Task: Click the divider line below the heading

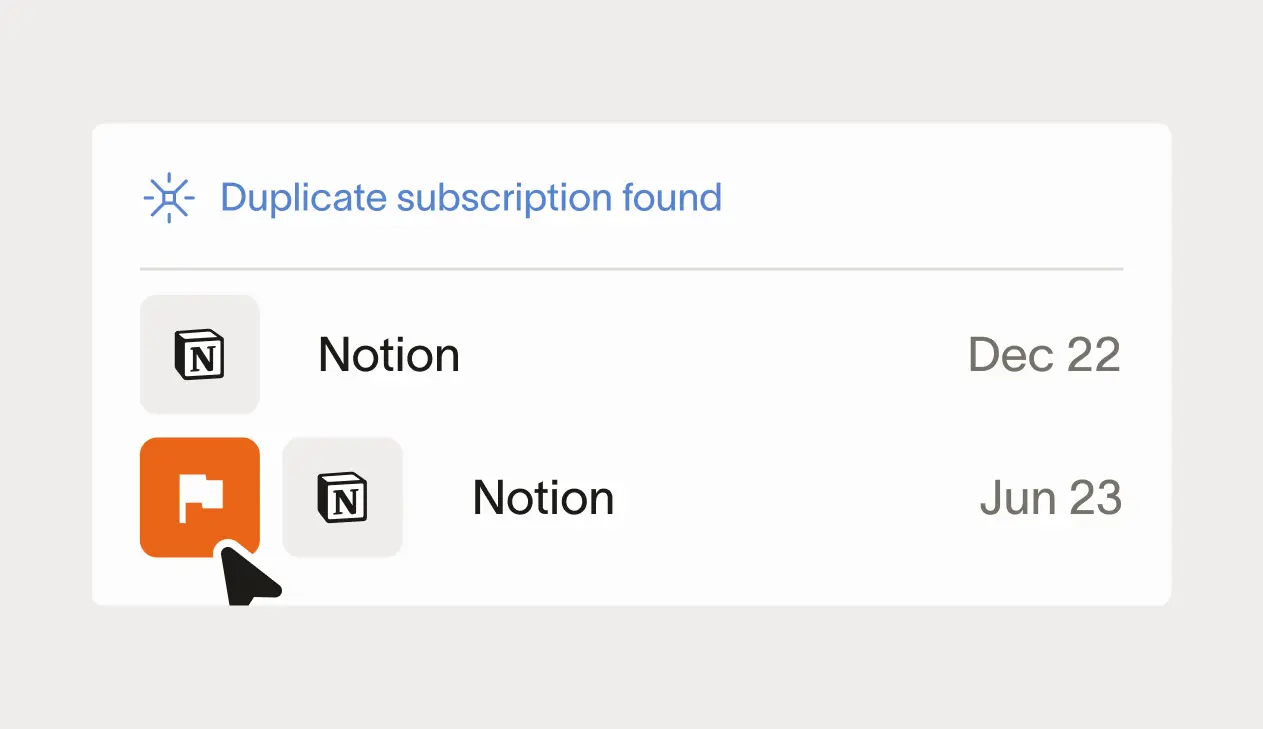Action: click(x=631, y=269)
